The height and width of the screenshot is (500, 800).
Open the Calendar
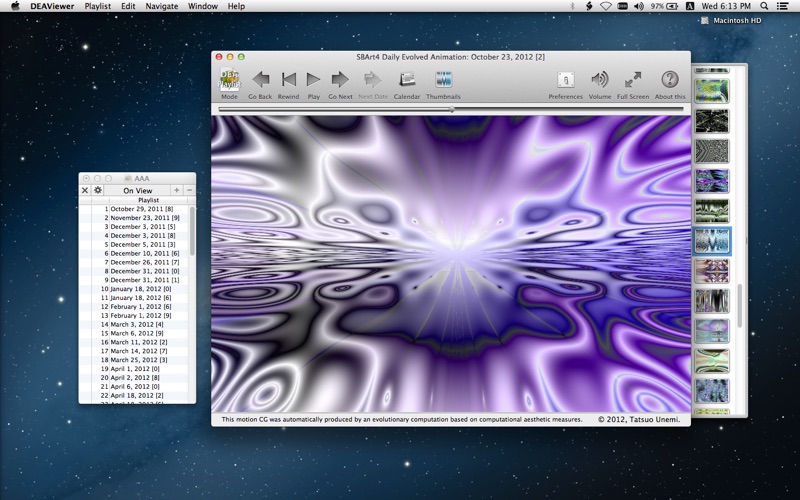coord(407,80)
